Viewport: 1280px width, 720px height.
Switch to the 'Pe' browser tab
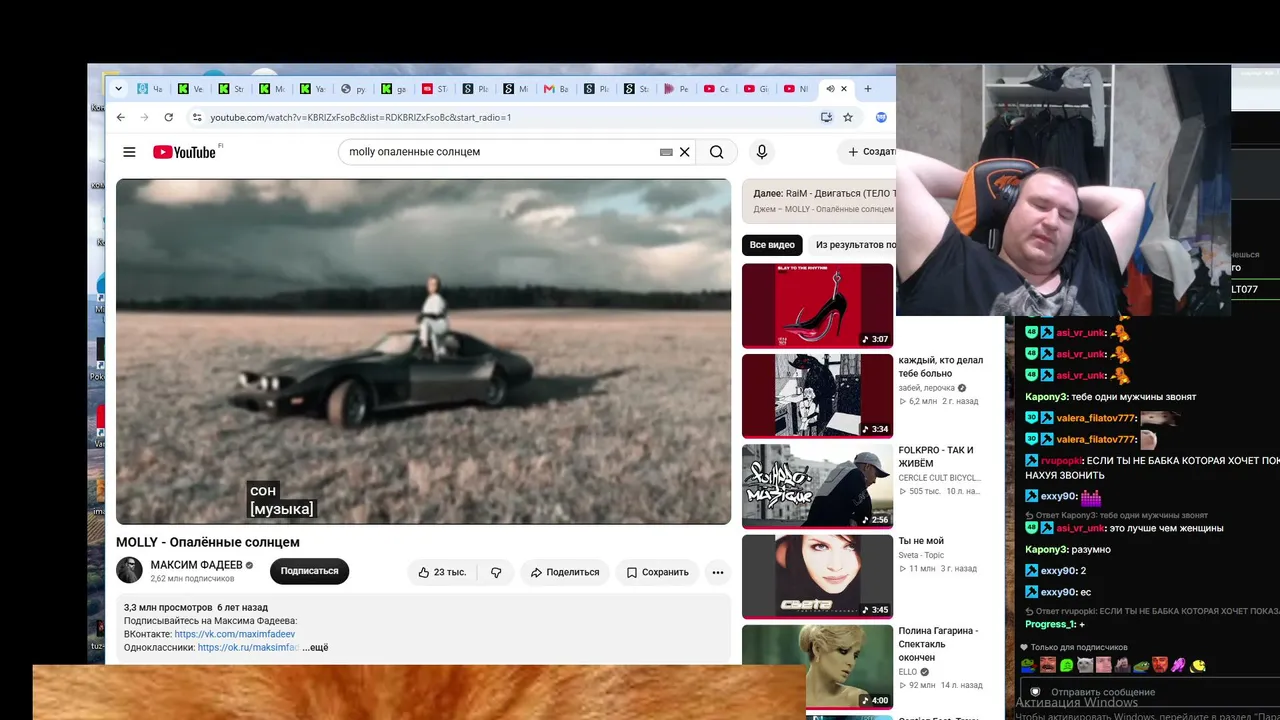[x=677, y=89]
